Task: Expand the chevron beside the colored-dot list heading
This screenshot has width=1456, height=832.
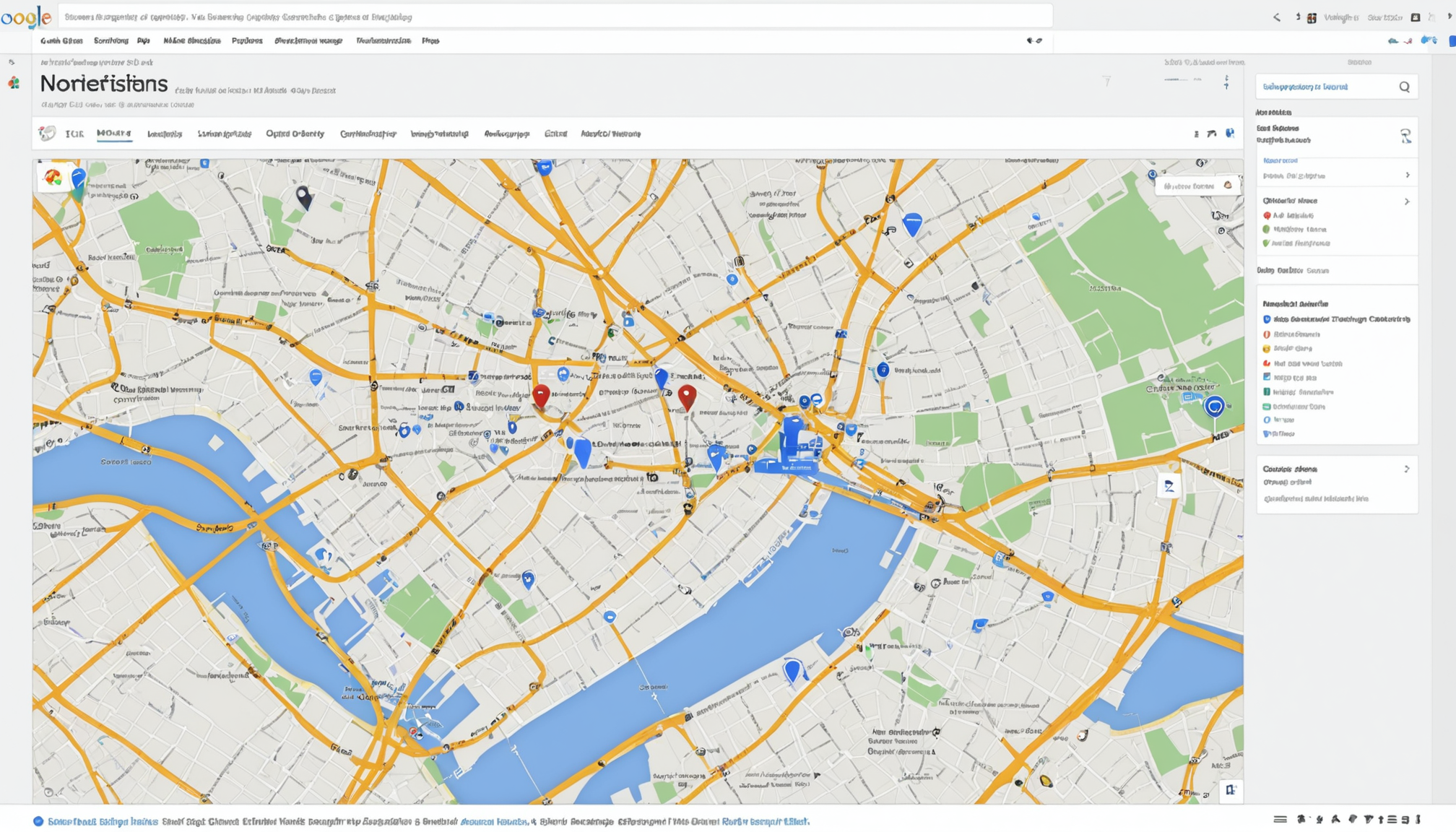Action: (x=1406, y=201)
